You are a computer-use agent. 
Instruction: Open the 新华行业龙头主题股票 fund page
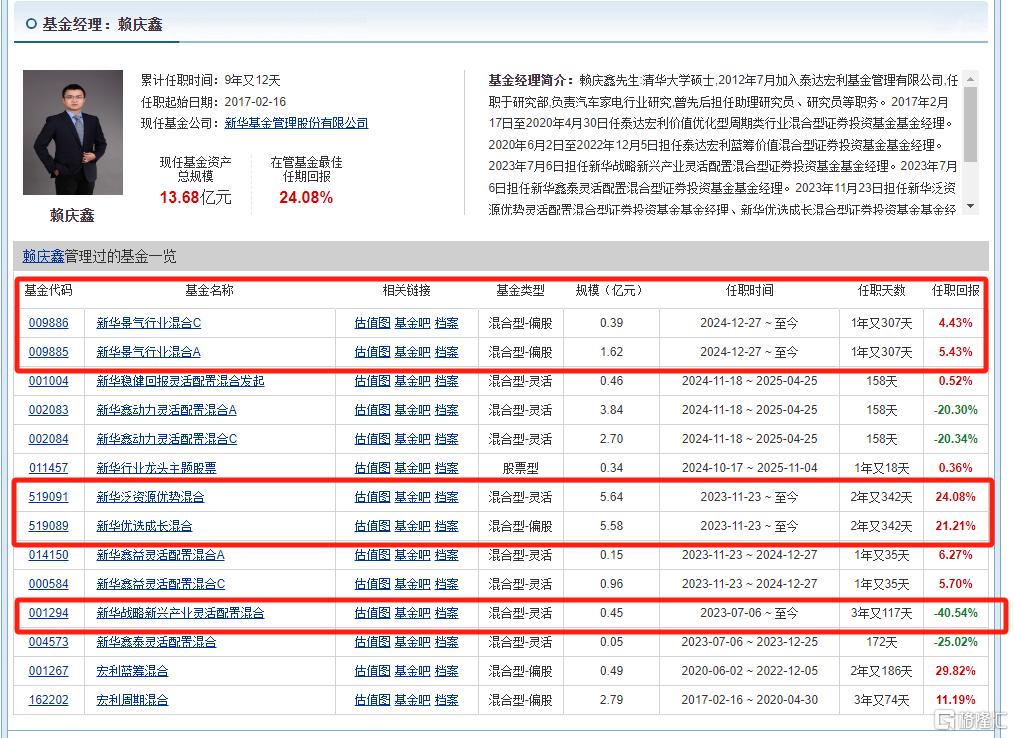[x=156, y=468]
